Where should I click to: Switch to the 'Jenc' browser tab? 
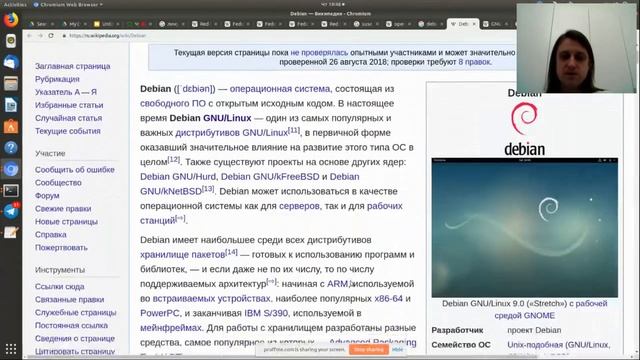[x=171, y=24]
